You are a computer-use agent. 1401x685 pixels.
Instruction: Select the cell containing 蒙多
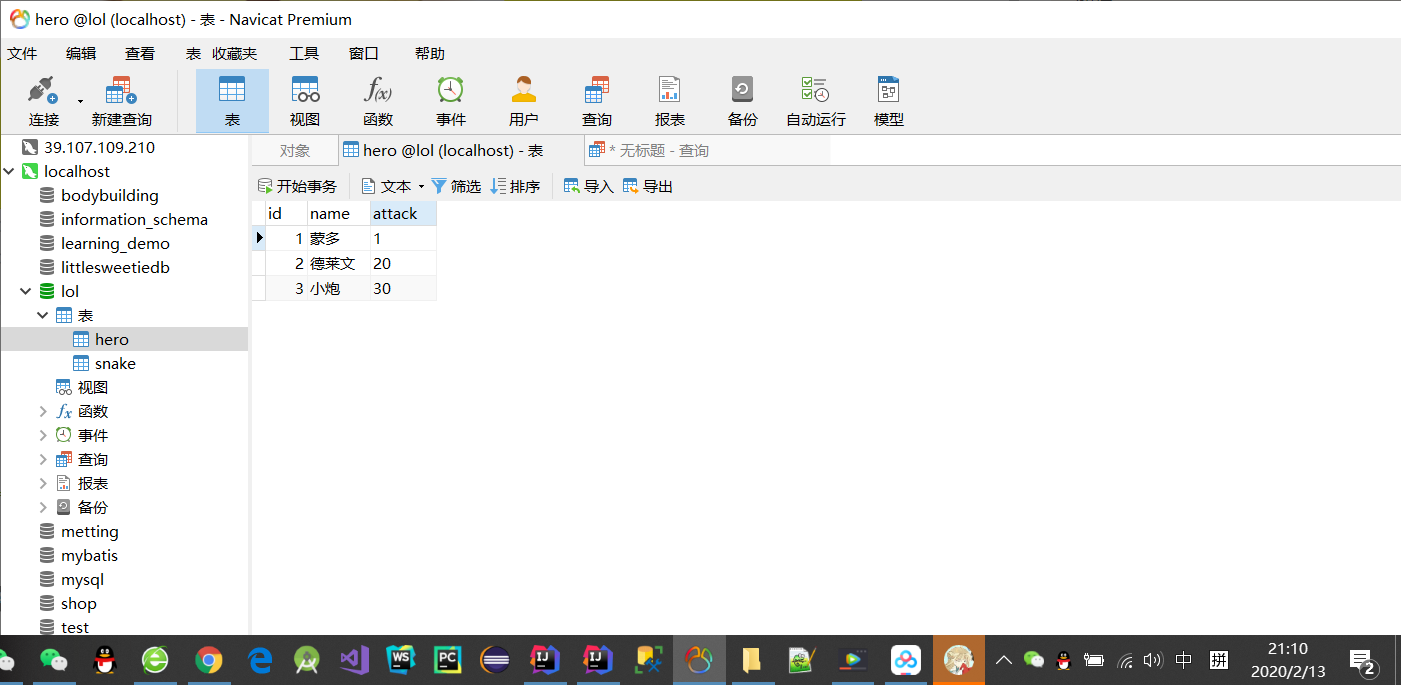338,239
